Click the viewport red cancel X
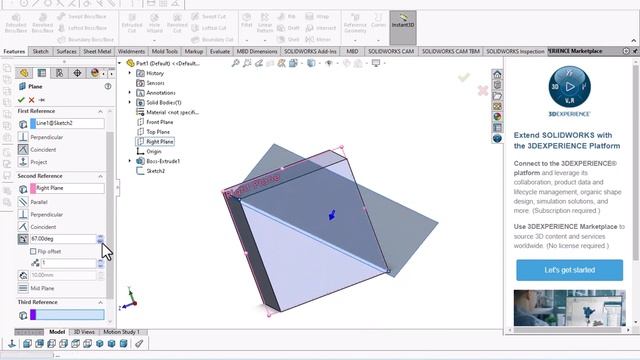The width and height of the screenshot is (640, 360). coord(483,90)
